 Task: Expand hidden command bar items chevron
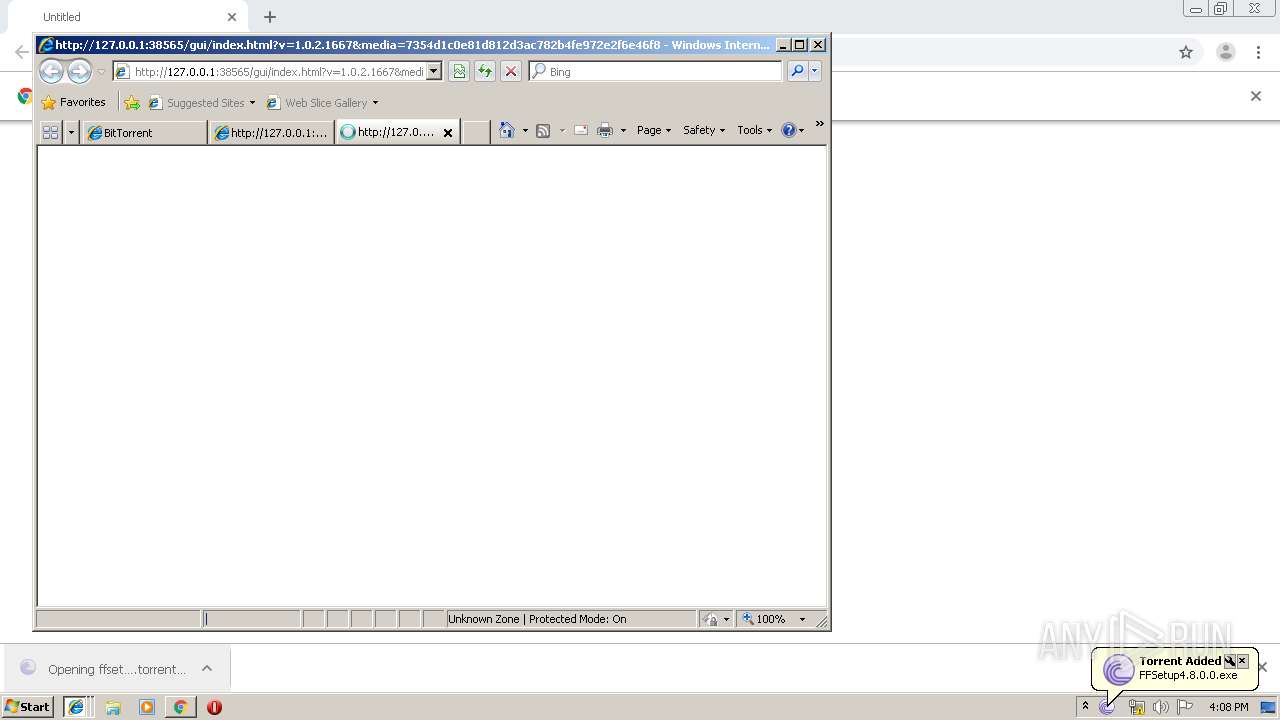point(819,125)
